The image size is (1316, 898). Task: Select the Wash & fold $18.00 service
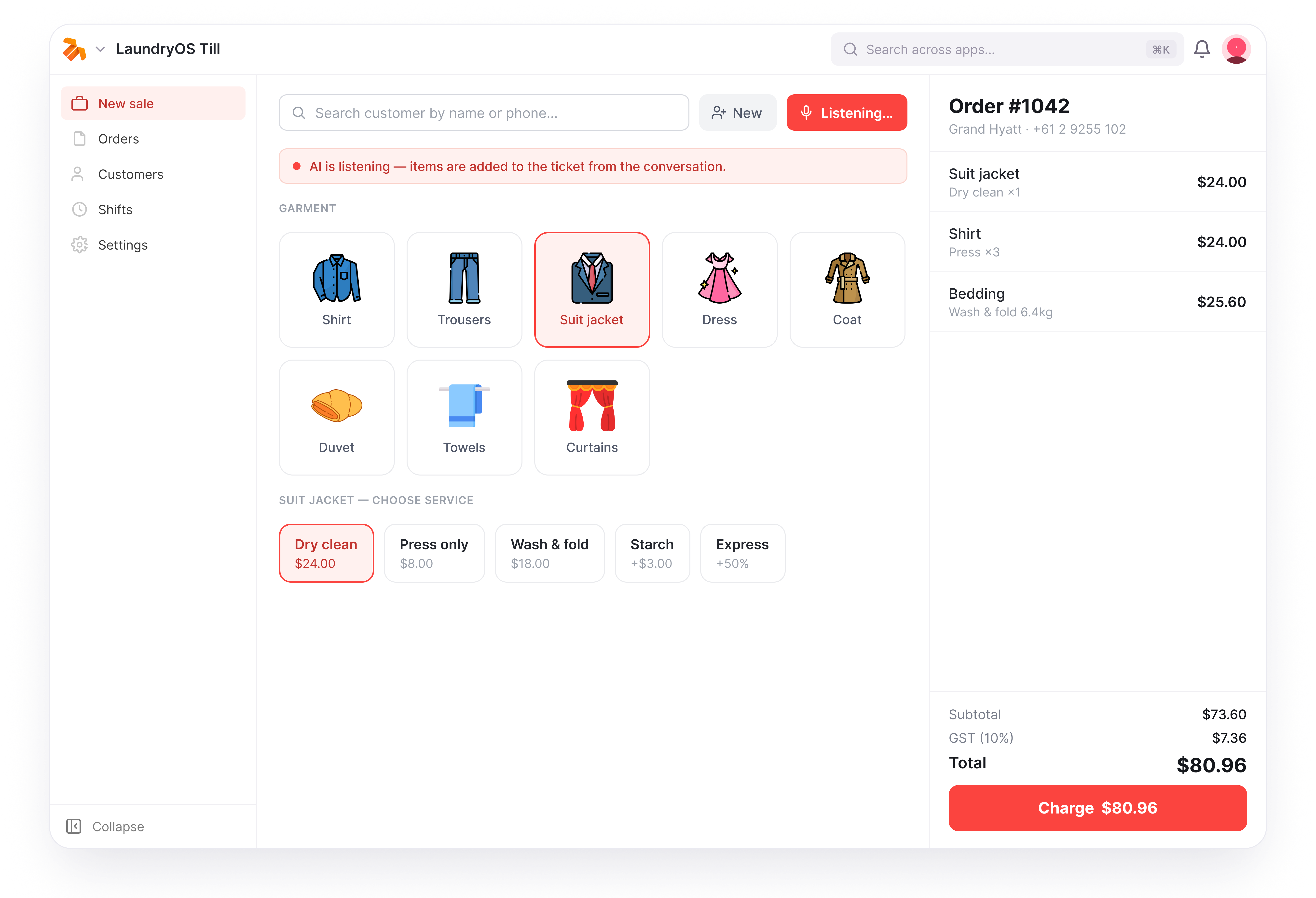click(550, 553)
